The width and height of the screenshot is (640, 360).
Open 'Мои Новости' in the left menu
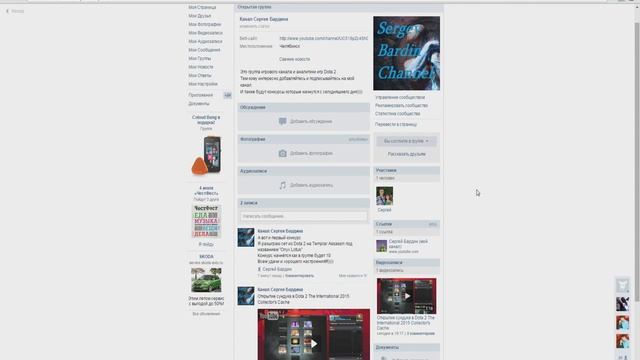click(201, 67)
